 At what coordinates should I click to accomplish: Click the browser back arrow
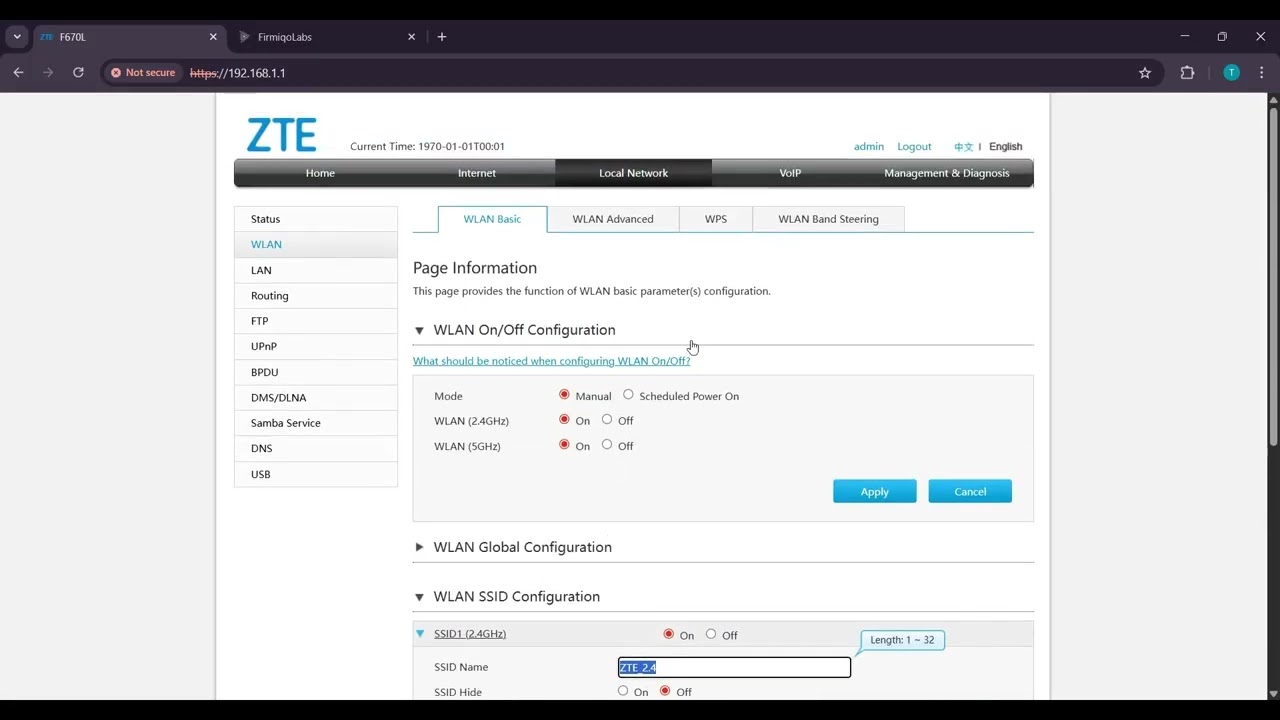(x=18, y=73)
